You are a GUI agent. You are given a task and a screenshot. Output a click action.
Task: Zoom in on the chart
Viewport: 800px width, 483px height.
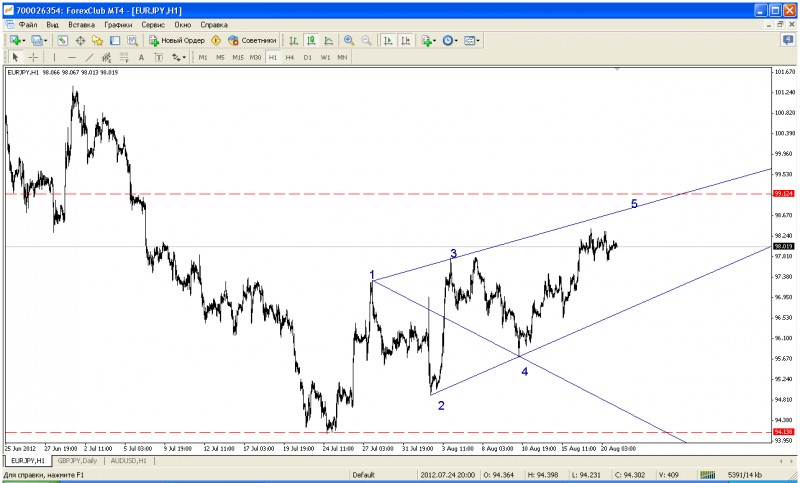349,41
